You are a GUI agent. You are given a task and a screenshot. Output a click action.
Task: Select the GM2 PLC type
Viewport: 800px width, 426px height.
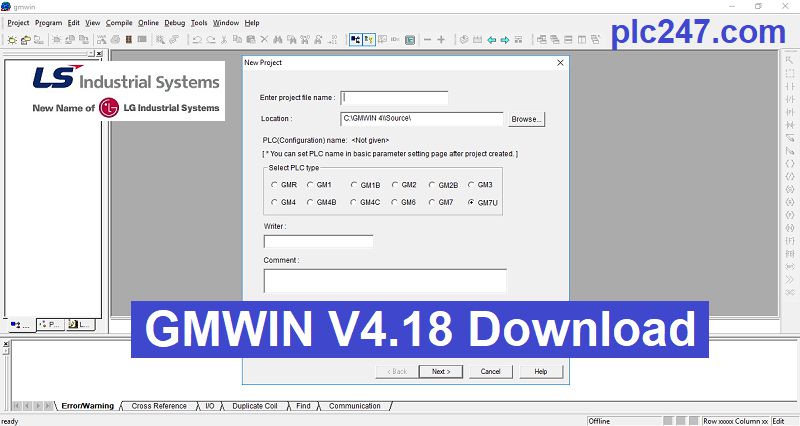[405, 185]
